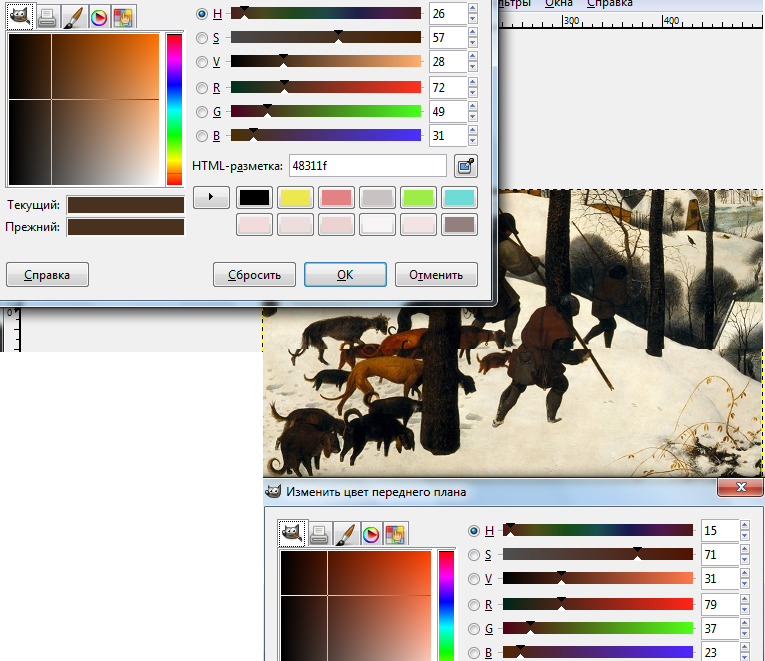The width and height of the screenshot is (765, 661).
Task: Click the Сбросить reset button
Action: click(254, 275)
